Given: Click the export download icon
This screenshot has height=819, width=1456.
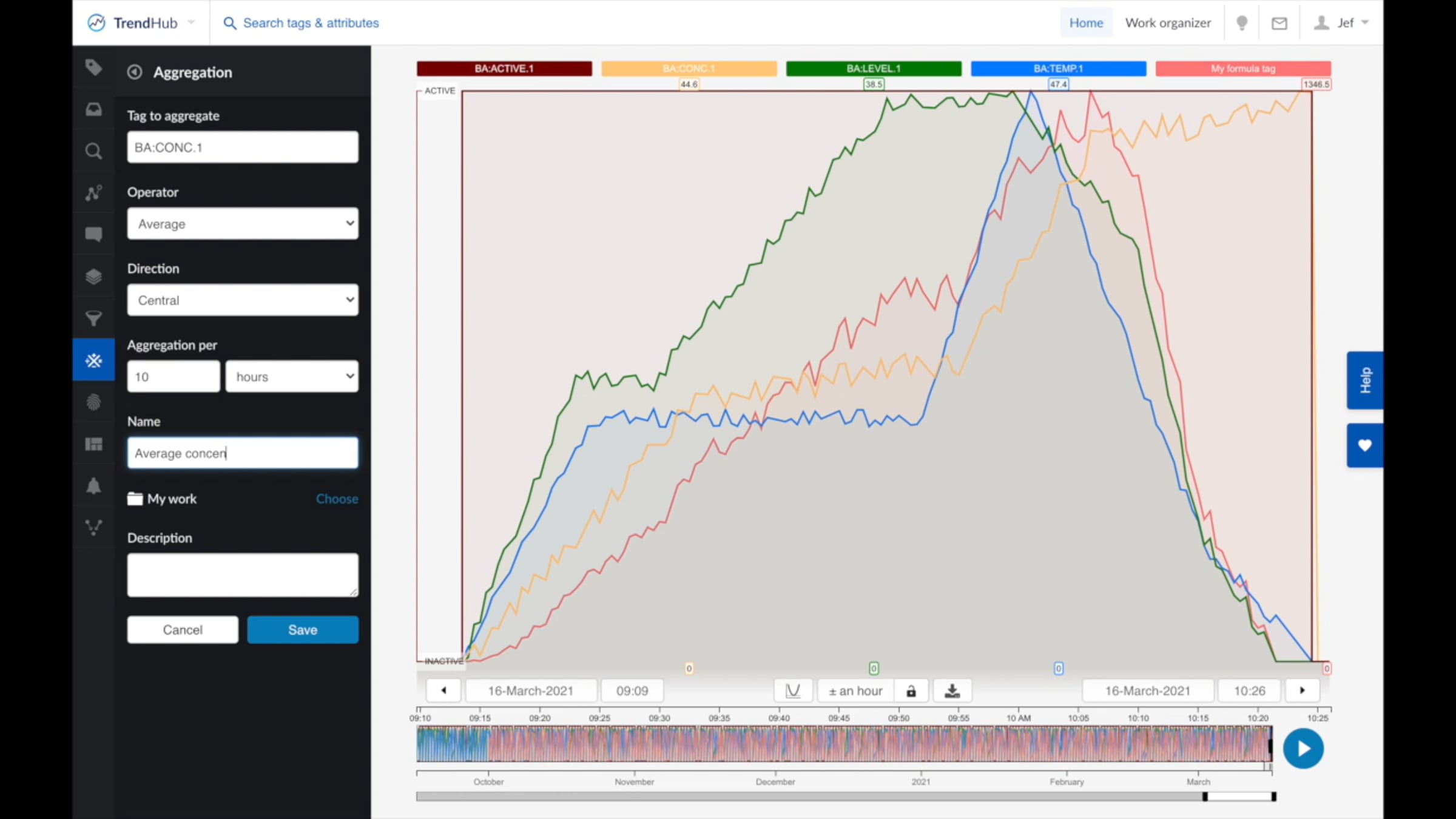Looking at the screenshot, I should pos(952,690).
